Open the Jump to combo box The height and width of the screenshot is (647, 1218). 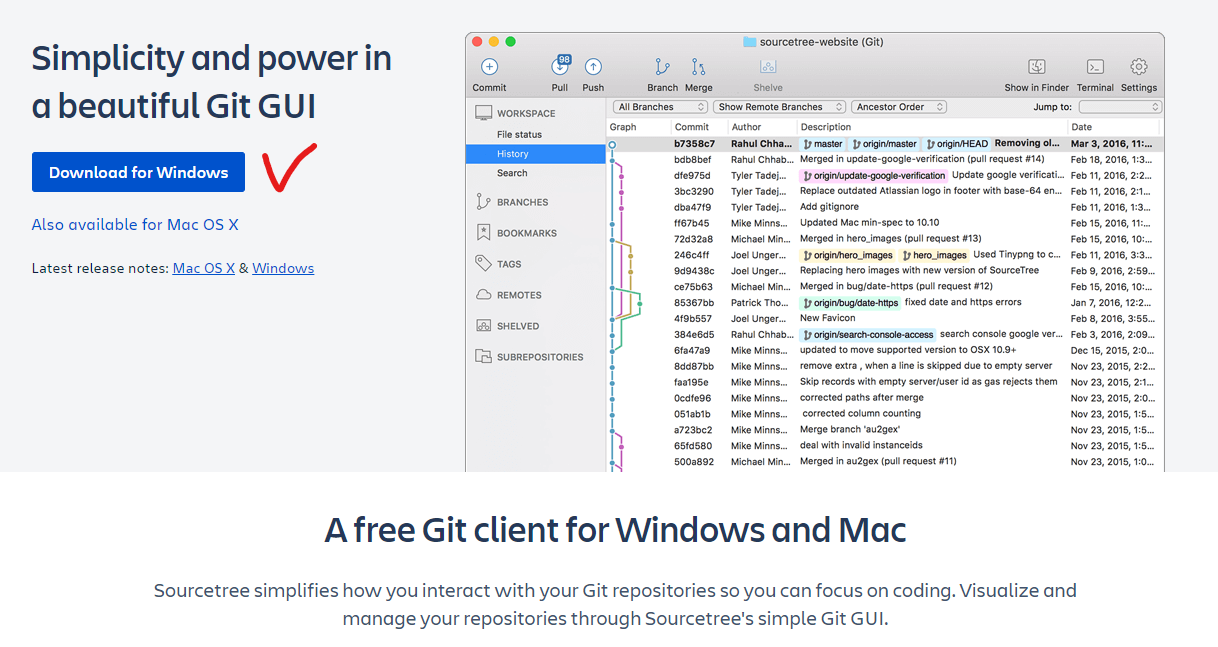[x=1120, y=107]
